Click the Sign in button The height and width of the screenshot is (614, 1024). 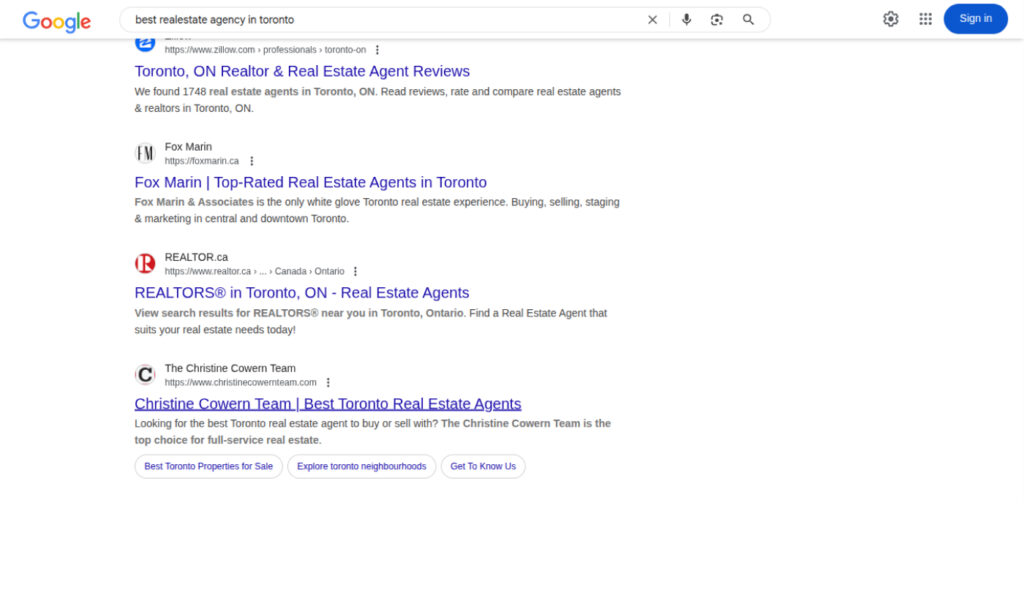pos(975,19)
